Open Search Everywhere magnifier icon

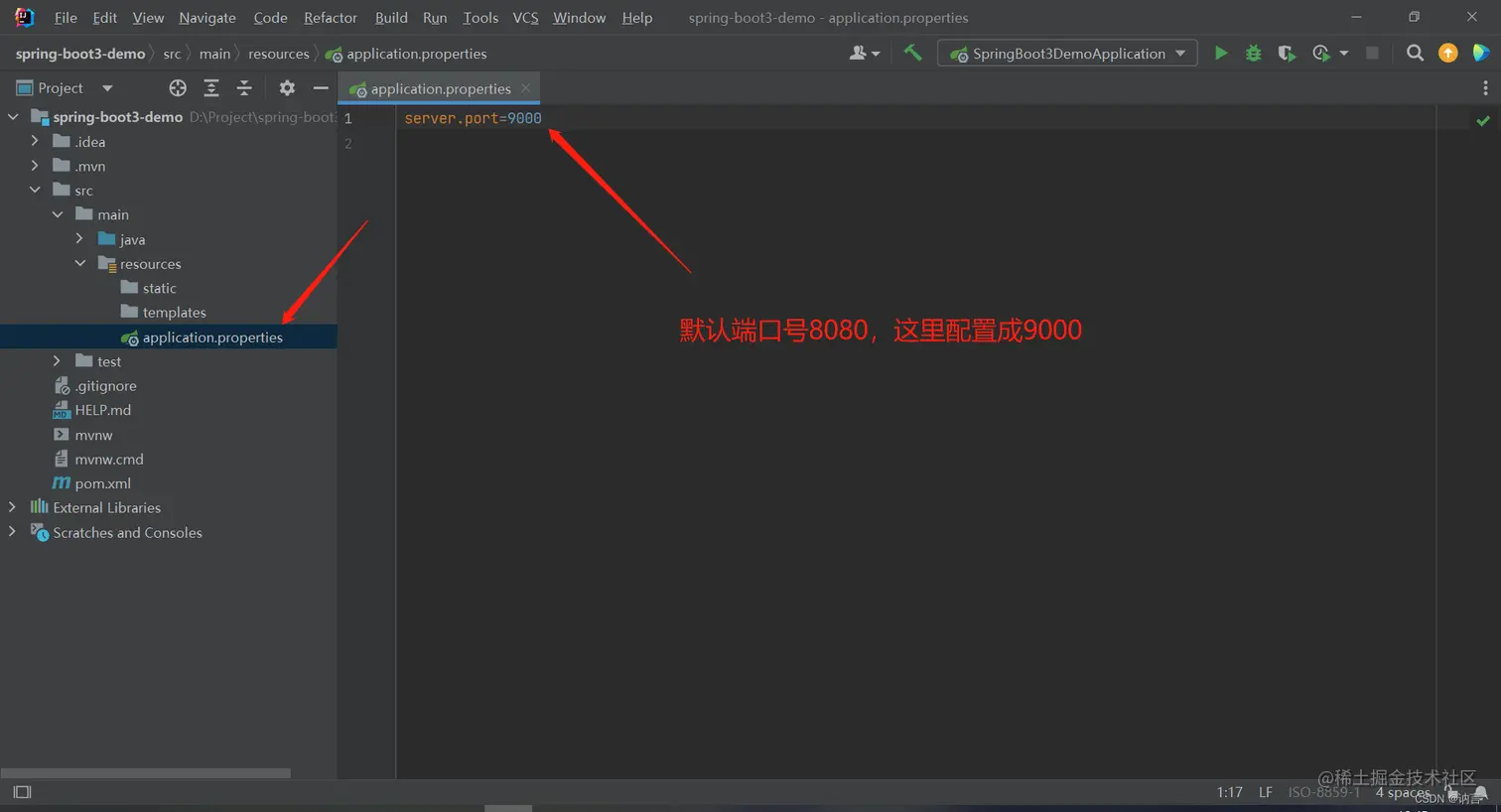coord(1415,54)
